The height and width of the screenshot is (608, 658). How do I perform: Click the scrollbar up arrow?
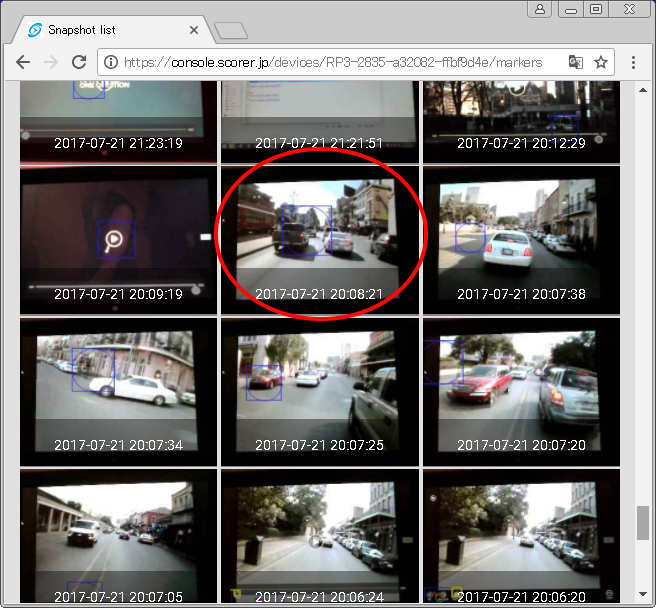(x=642, y=90)
